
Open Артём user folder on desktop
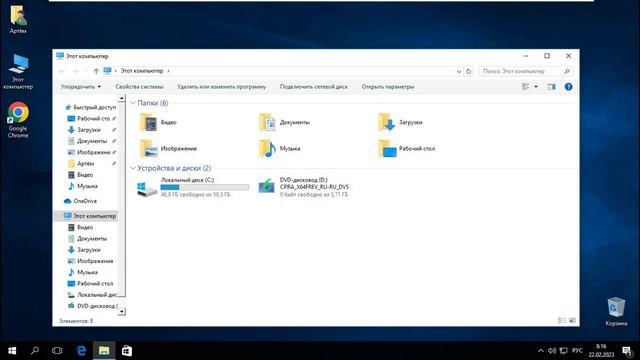click(18, 19)
